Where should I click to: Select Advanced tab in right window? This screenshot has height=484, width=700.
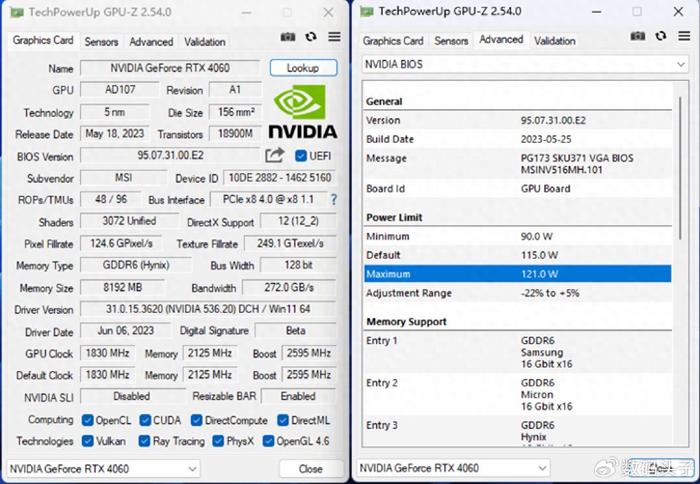[501, 39]
